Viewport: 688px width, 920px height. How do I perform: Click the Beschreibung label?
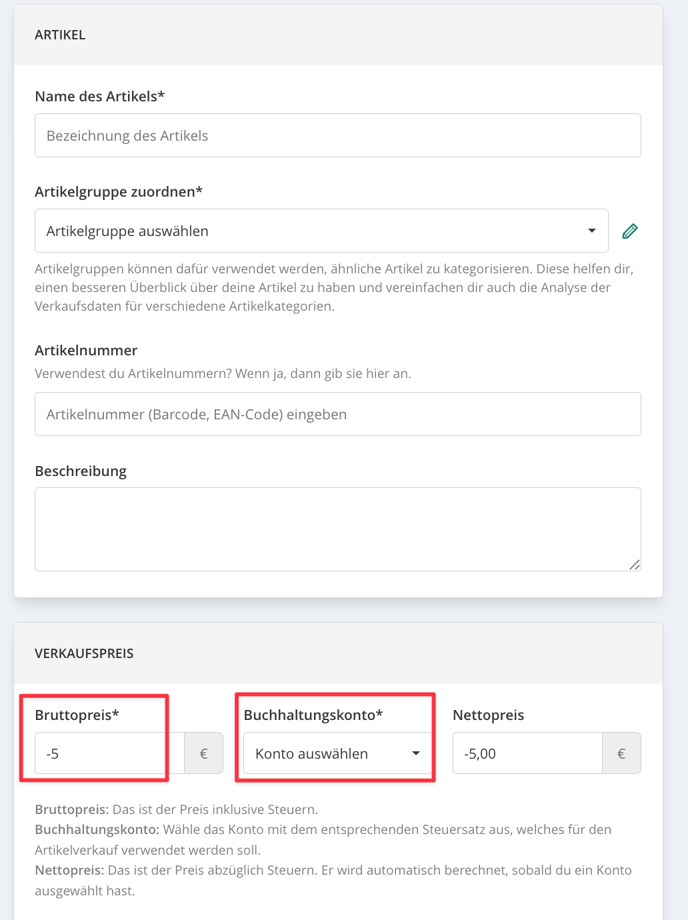click(x=80, y=471)
